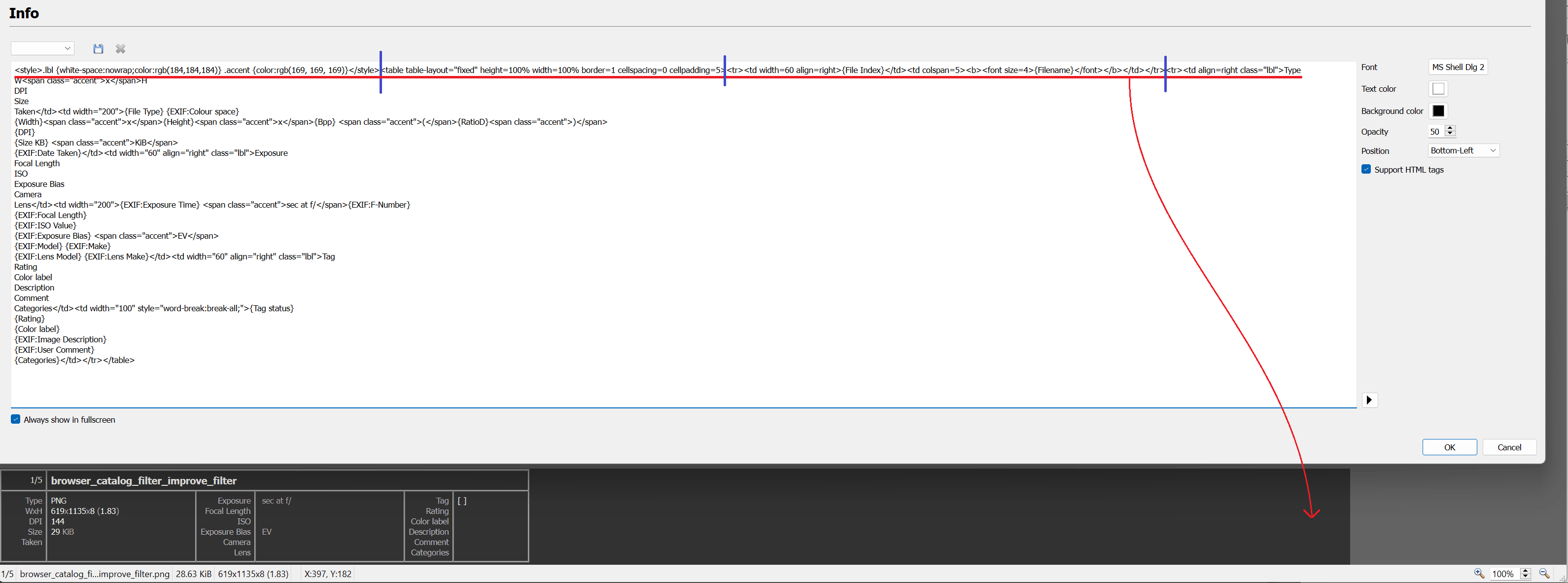Click the zoom in magnifier icon
1568x583 pixels.
(x=1478, y=573)
